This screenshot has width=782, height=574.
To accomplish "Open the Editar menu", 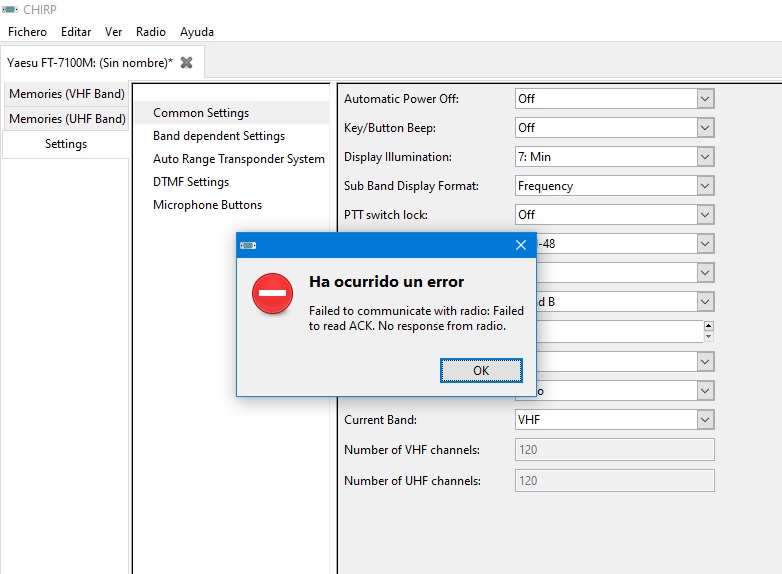I will click(x=76, y=32).
